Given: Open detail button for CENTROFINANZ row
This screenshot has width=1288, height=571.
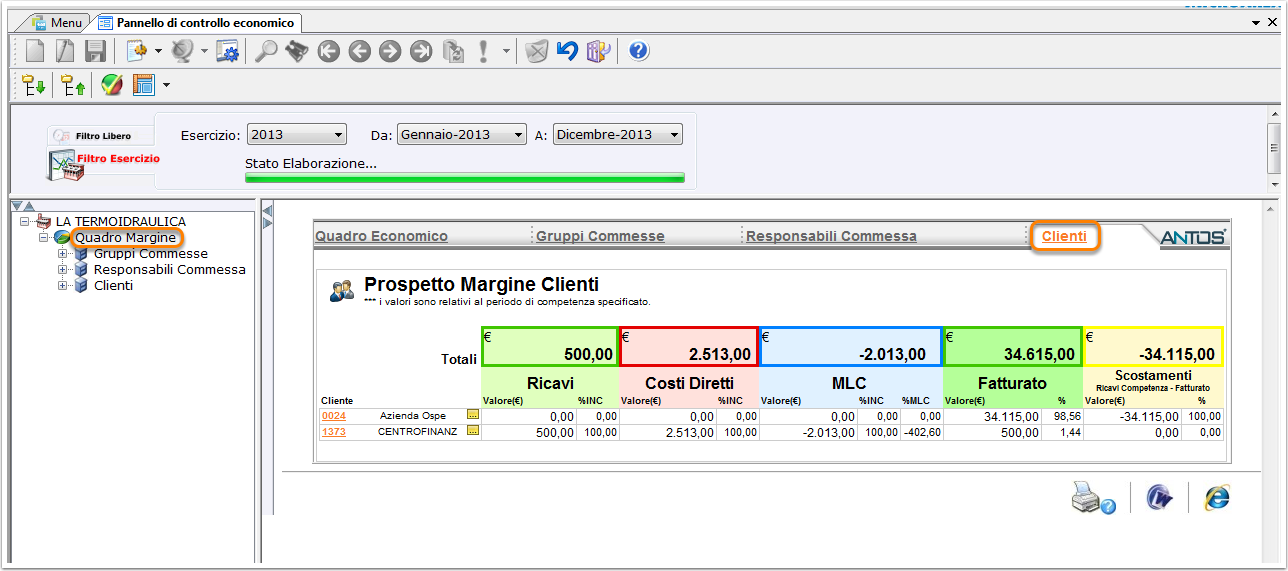Looking at the screenshot, I should (x=473, y=431).
